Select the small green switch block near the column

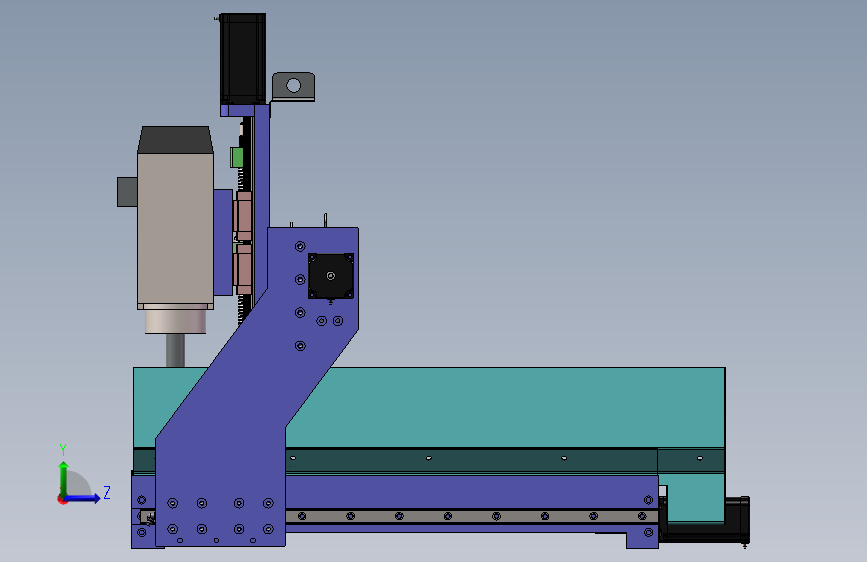[x=237, y=157]
